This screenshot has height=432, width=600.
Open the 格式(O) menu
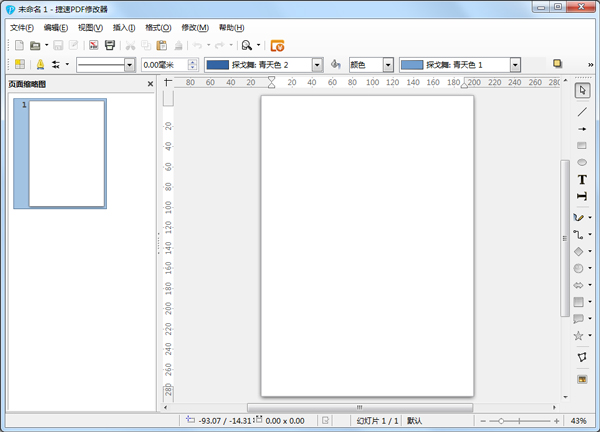tap(158, 27)
